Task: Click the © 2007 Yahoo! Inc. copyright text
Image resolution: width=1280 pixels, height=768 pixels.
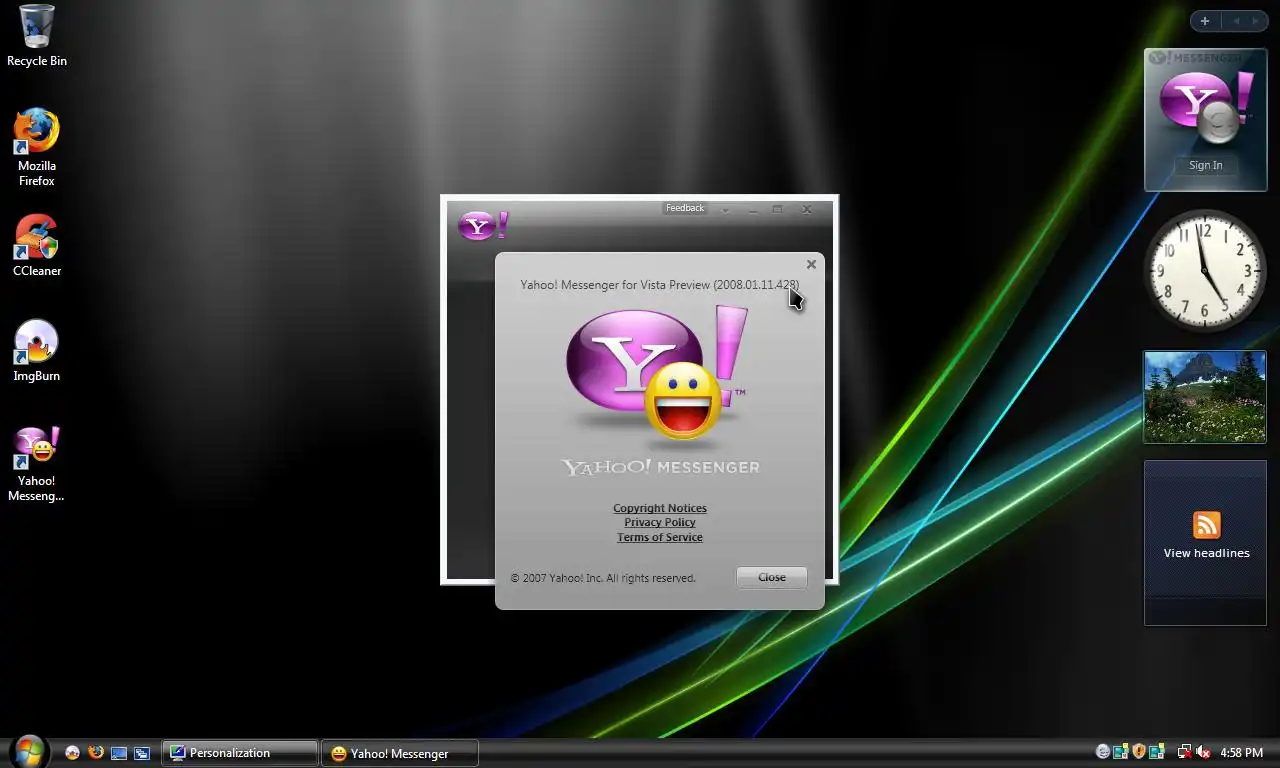Action: pyautogui.click(x=603, y=578)
